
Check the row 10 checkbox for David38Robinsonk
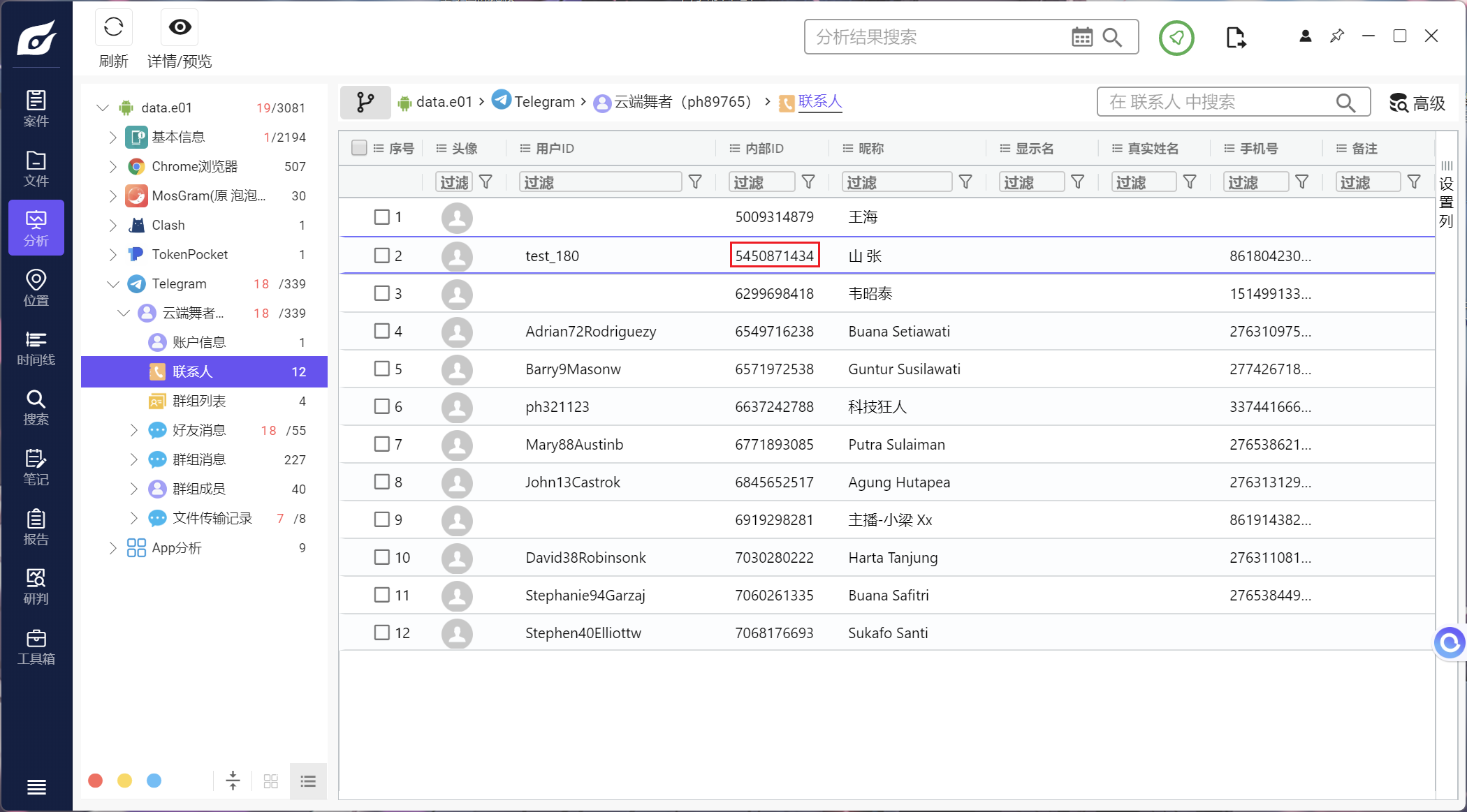(381, 557)
